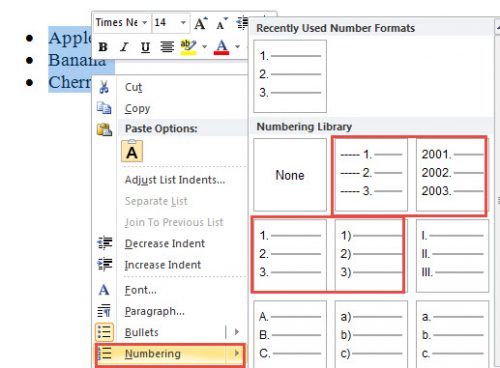This screenshot has height=368, width=500.
Task: Open the Paragraph dialog entry
Action: tap(155, 311)
